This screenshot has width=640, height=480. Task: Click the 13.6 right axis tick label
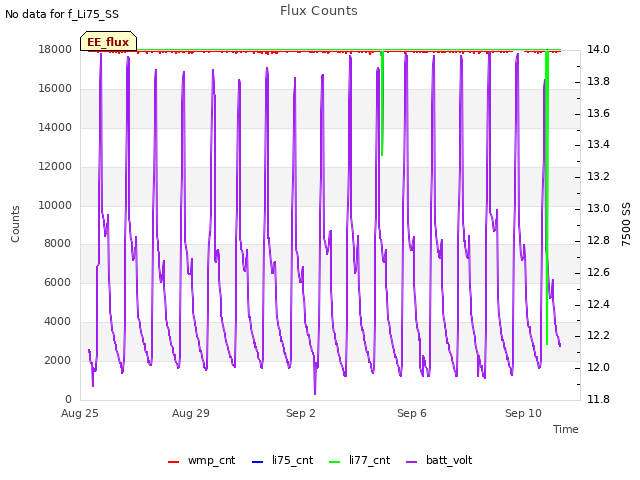tap(598, 113)
